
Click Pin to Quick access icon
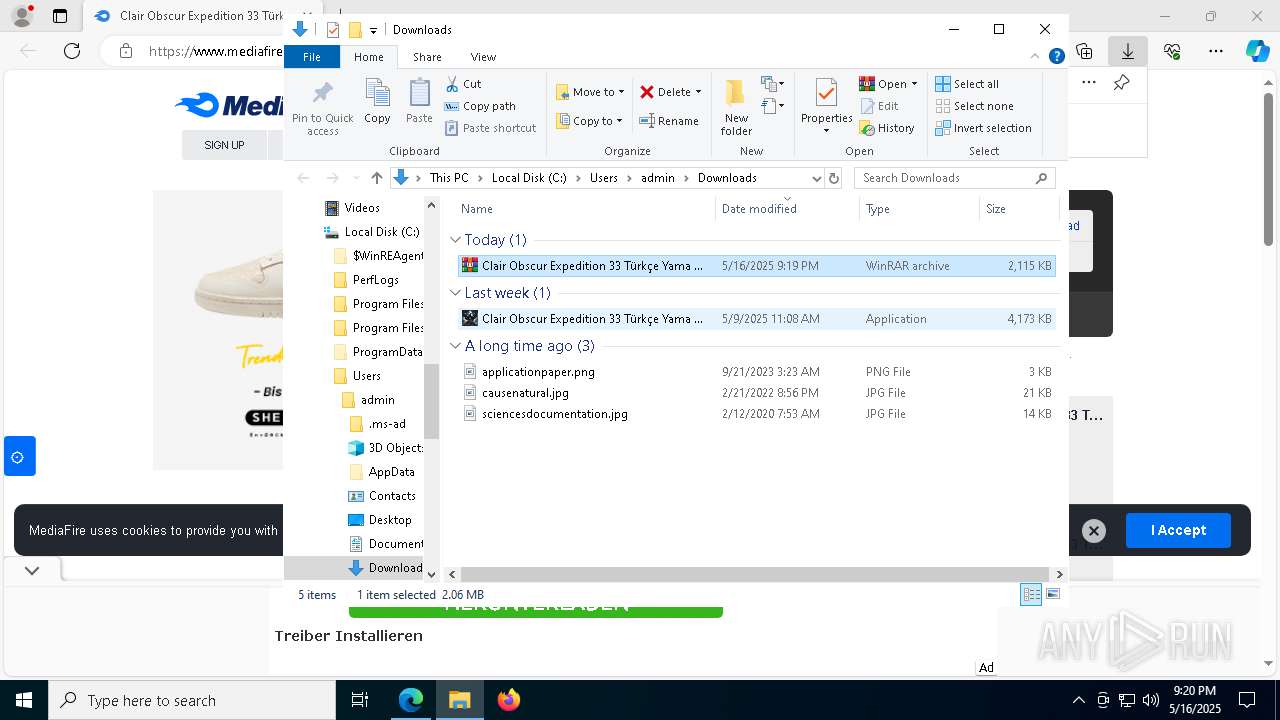click(322, 93)
